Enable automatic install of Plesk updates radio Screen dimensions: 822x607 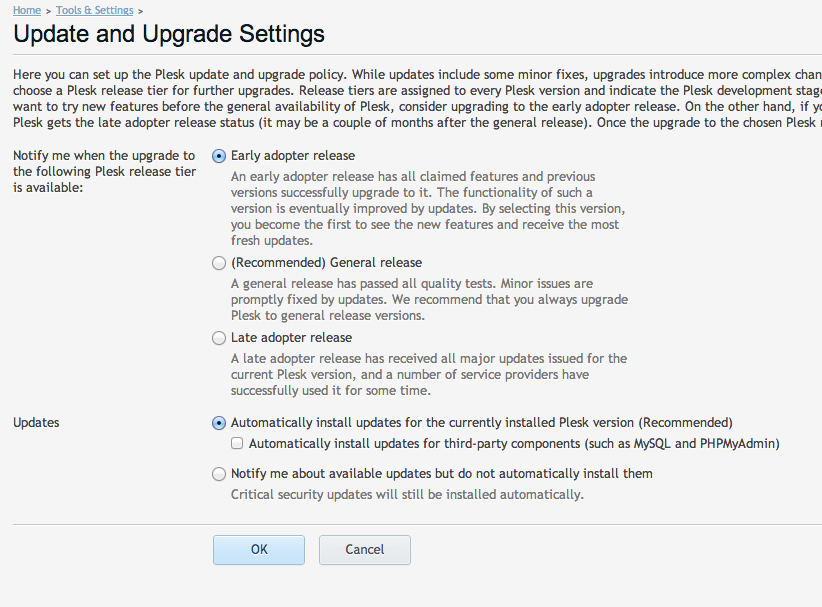[219, 423]
